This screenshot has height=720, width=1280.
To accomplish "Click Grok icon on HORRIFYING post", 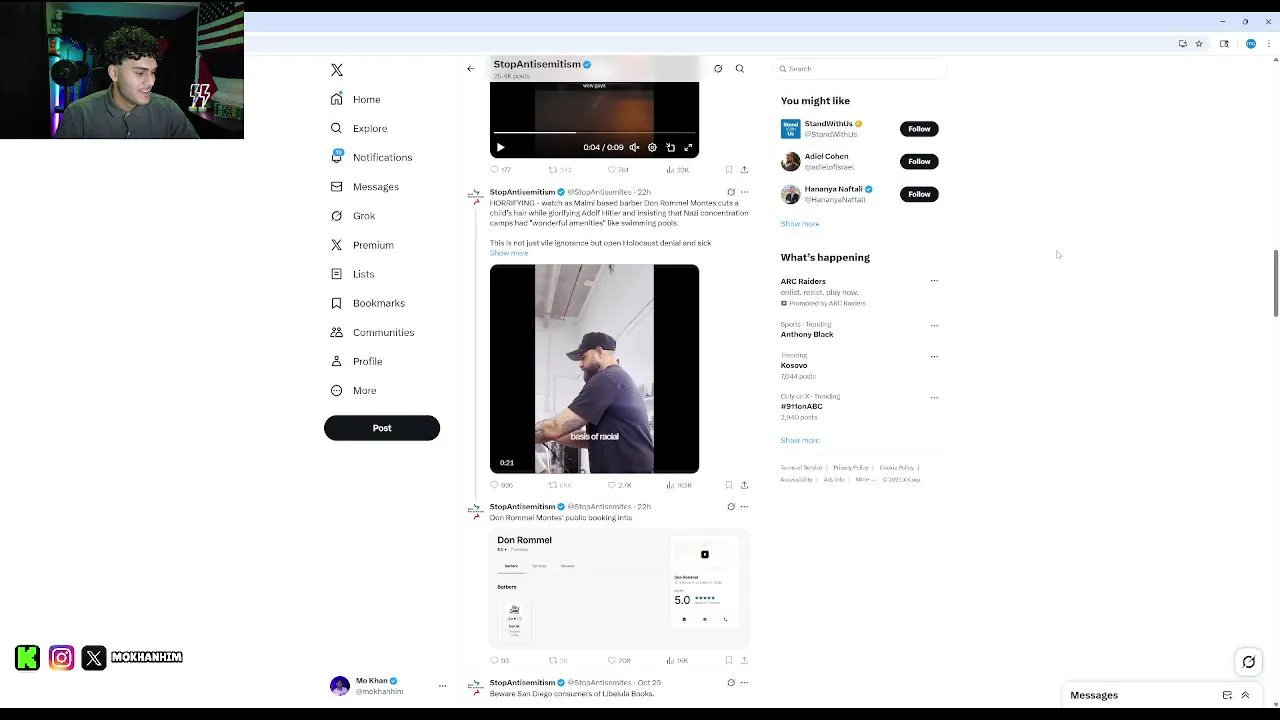I will point(731,192).
